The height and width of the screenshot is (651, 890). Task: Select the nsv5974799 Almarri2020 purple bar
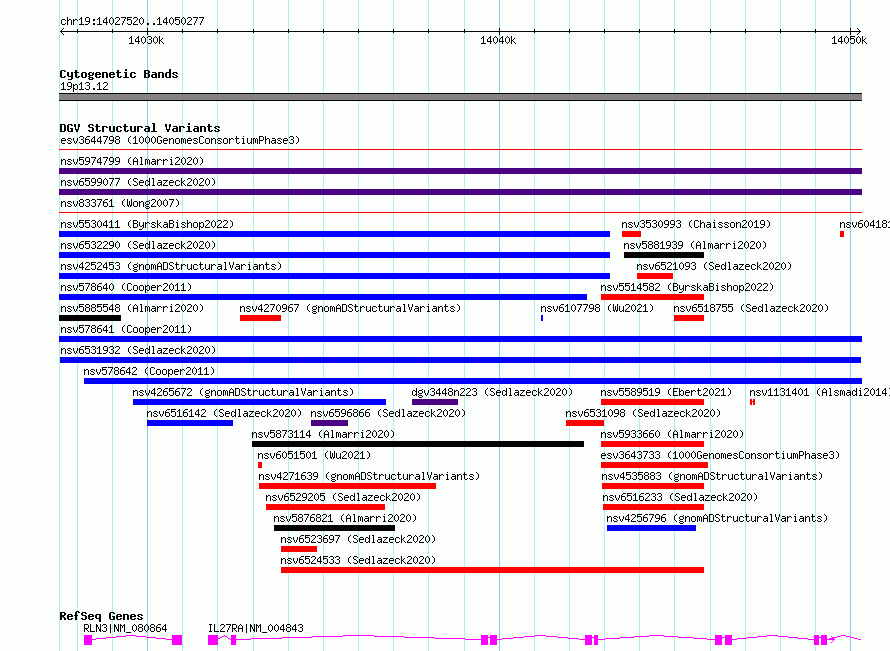tap(460, 171)
